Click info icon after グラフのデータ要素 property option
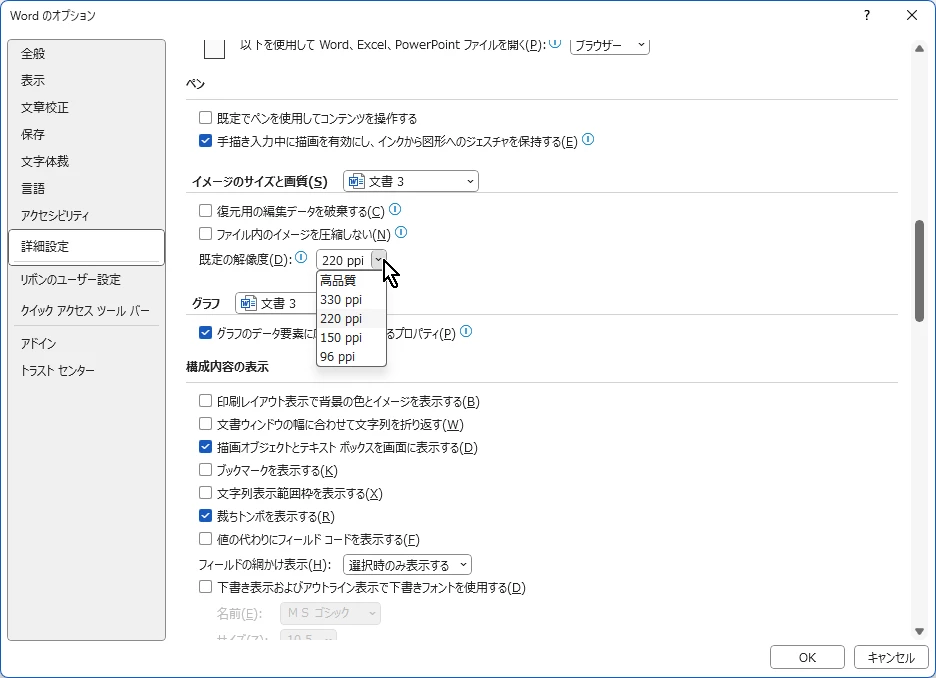936x678 pixels. (466, 331)
